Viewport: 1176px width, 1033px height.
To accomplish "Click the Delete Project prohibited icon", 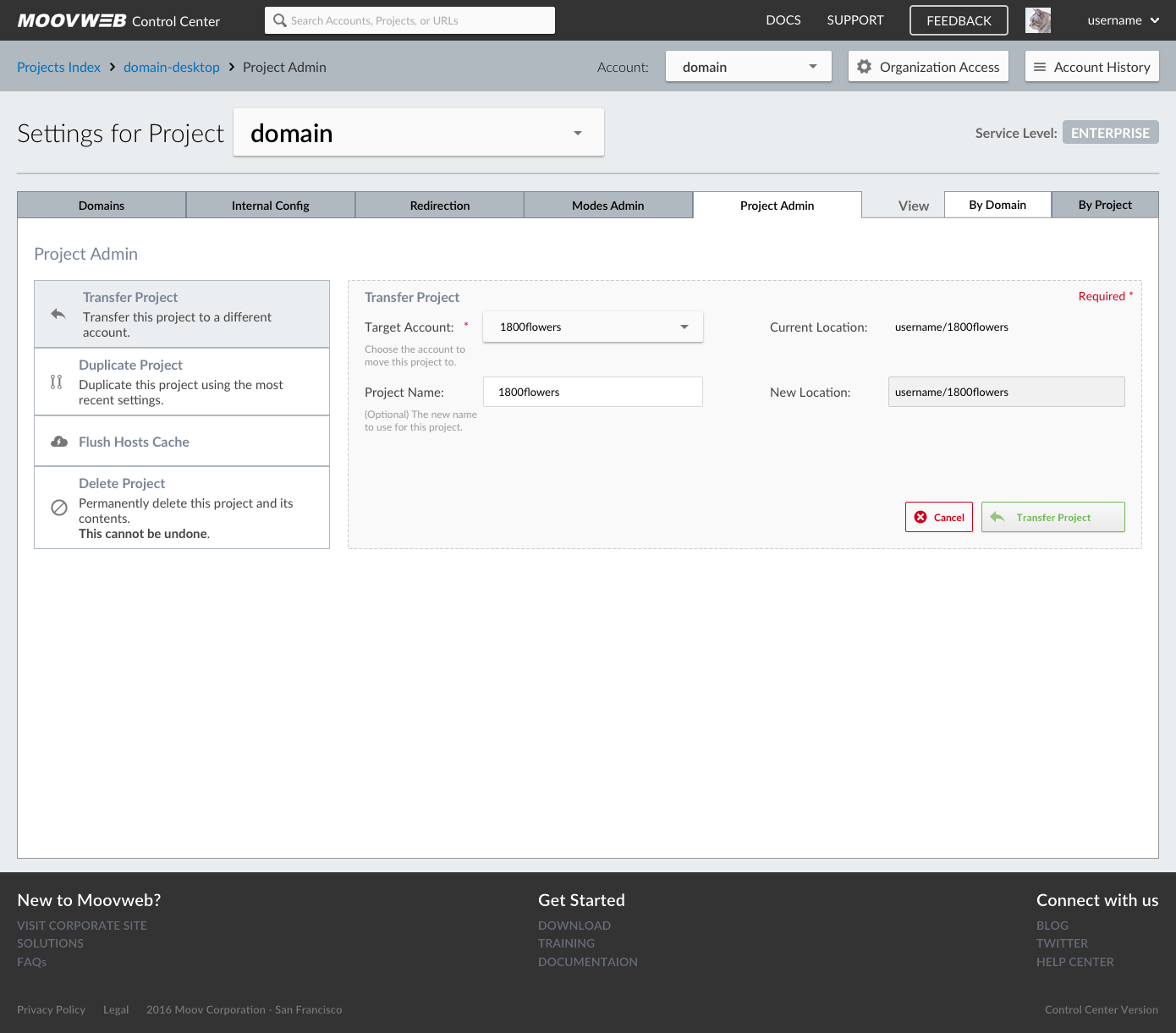I will pos(59,508).
